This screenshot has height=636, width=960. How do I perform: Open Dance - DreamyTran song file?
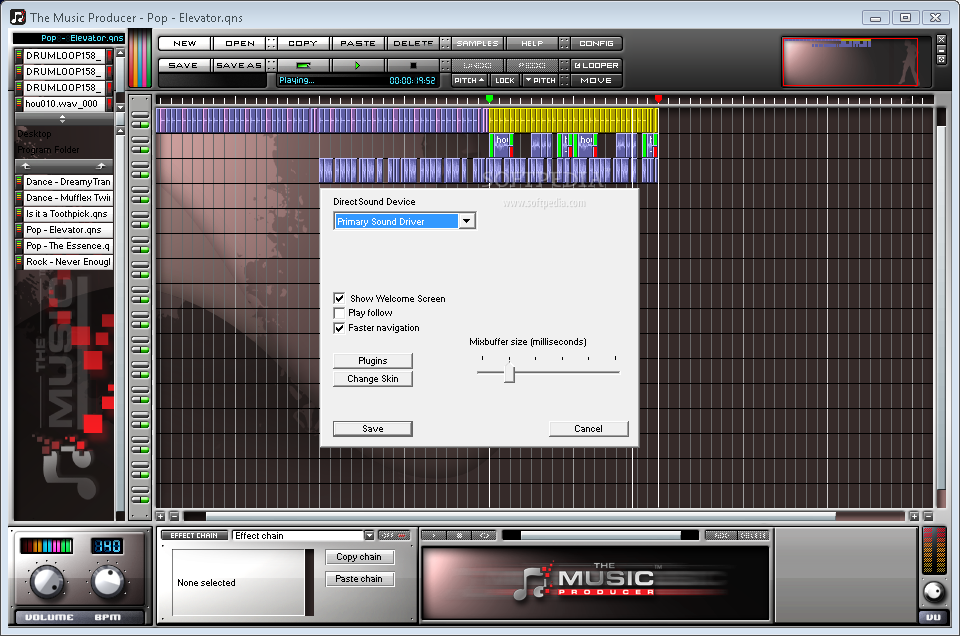(68, 182)
